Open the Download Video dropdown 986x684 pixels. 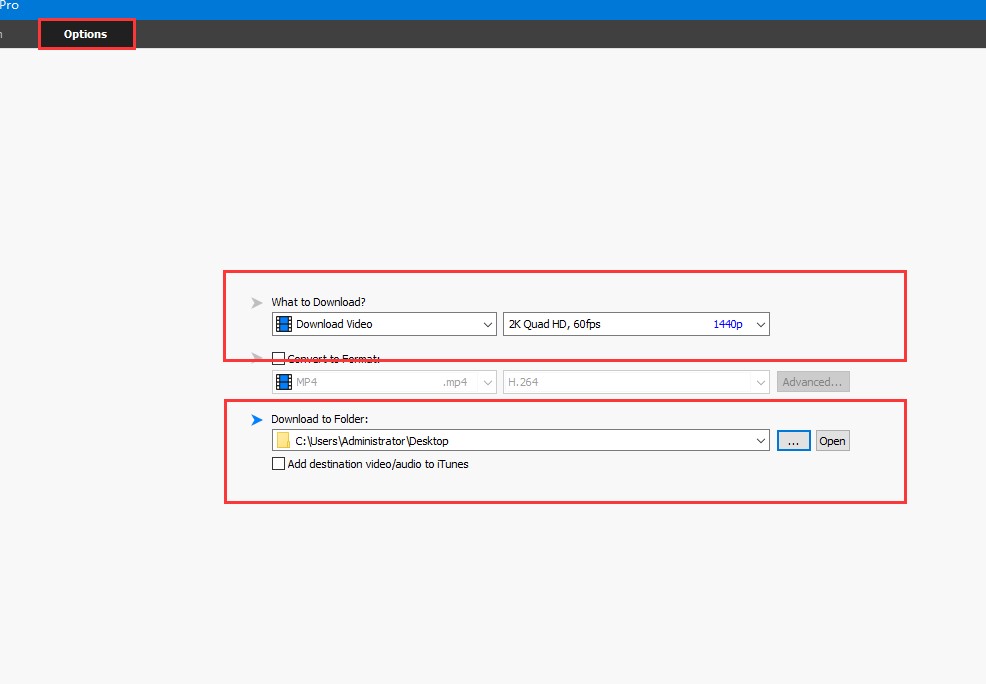(x=488, y=323)
